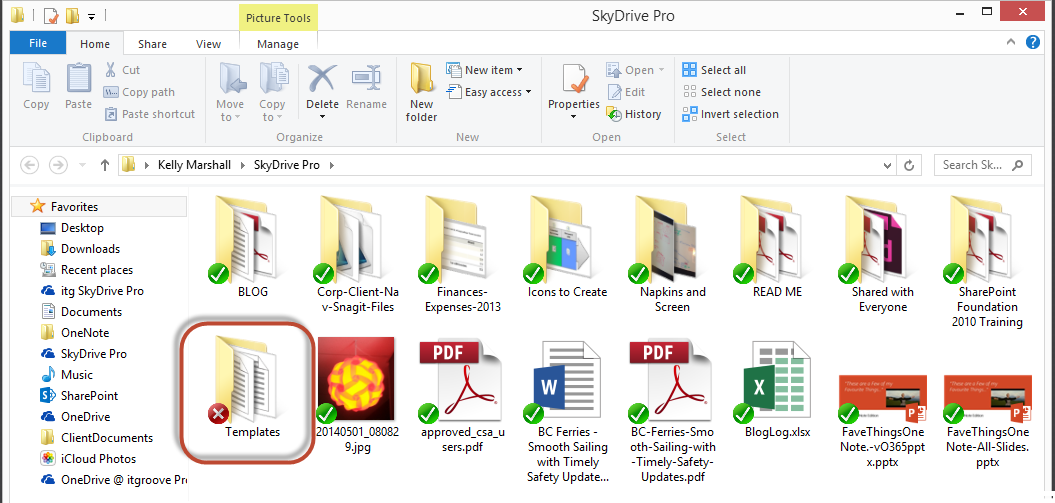Switch to the View tab
1055x503 pixels.
coord(209,44)
